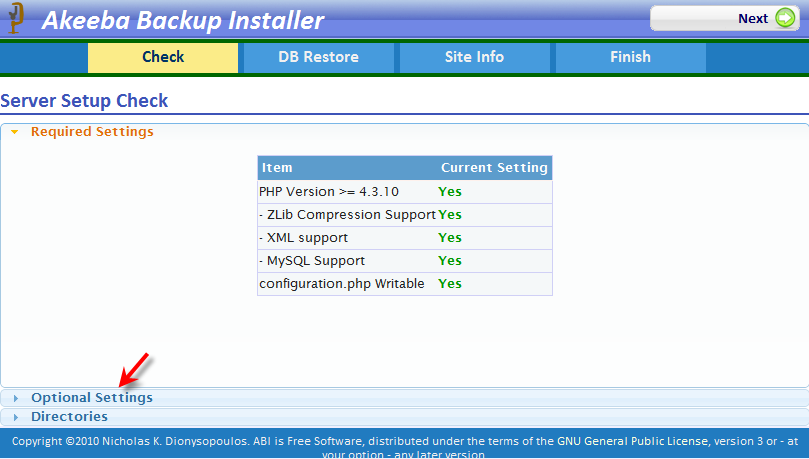Image resolution: width=809 pixels, height=459 pixels.
Task: Click Yes value for XML support
Action: 450,238
